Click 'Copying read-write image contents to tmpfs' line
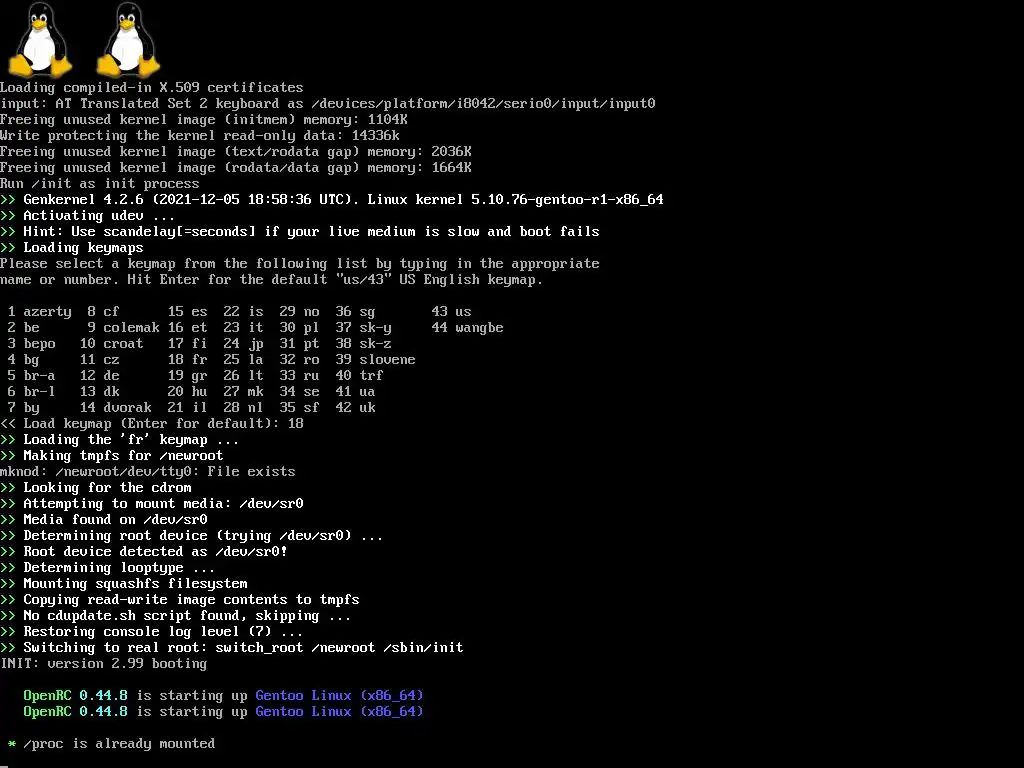The image size is (1024, 768). (x=180, y=600)
